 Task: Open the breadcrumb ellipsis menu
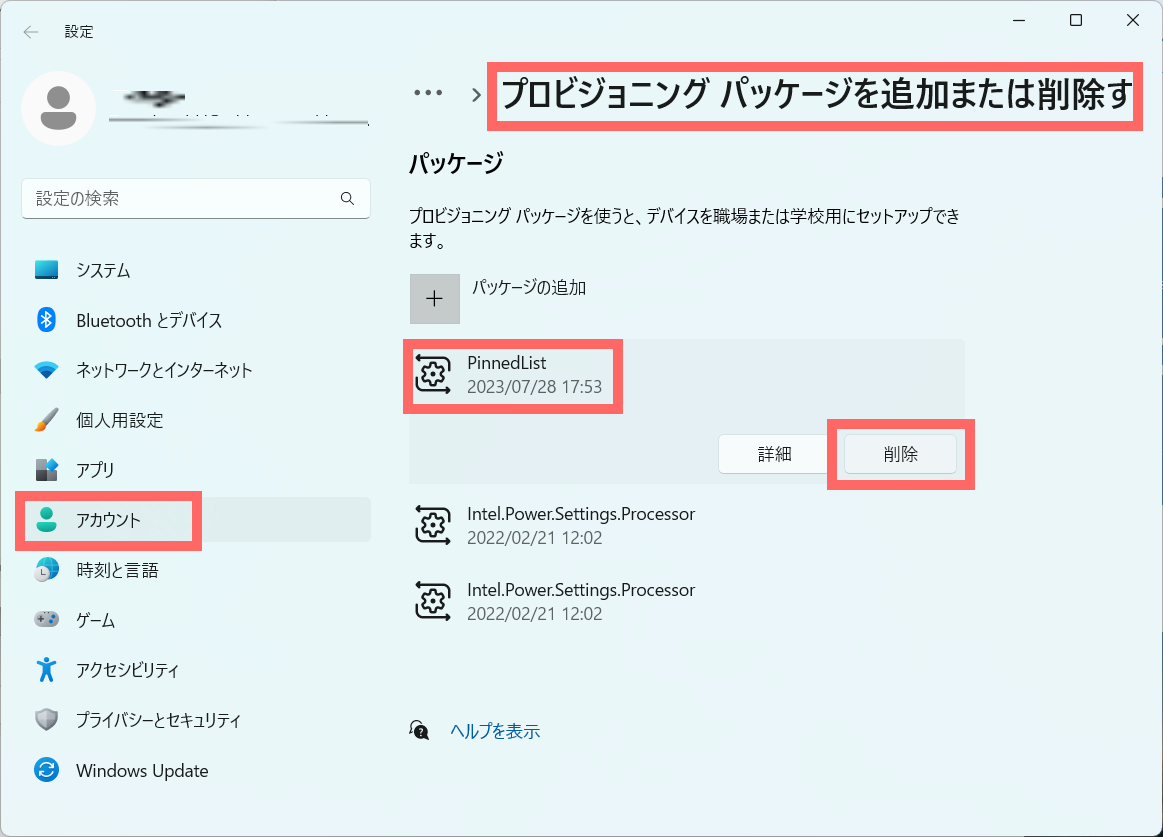428,91
